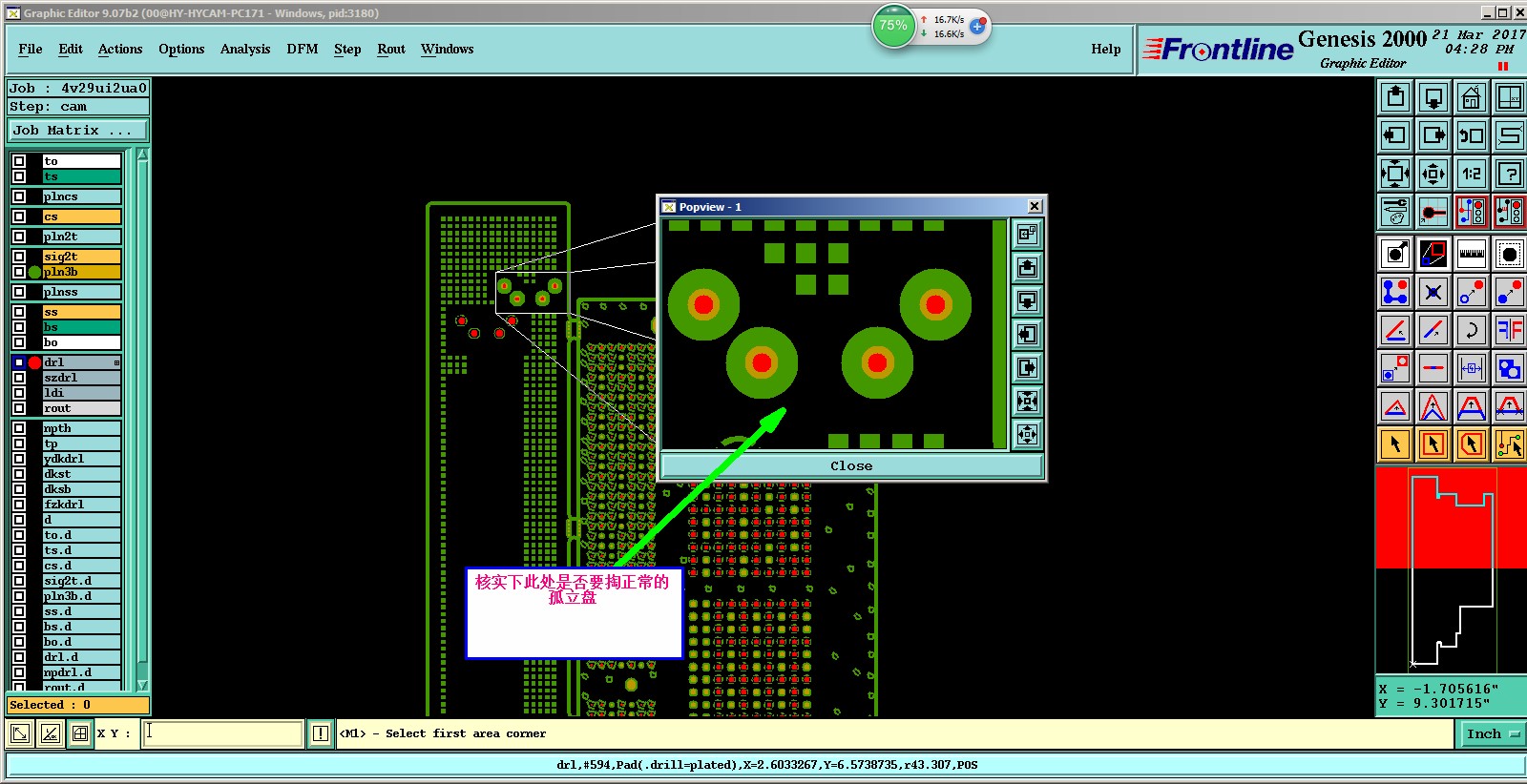Viewport: 1527px width, 784px height.
Task: Select the mpth layer name
Action: tap(81, 428)
